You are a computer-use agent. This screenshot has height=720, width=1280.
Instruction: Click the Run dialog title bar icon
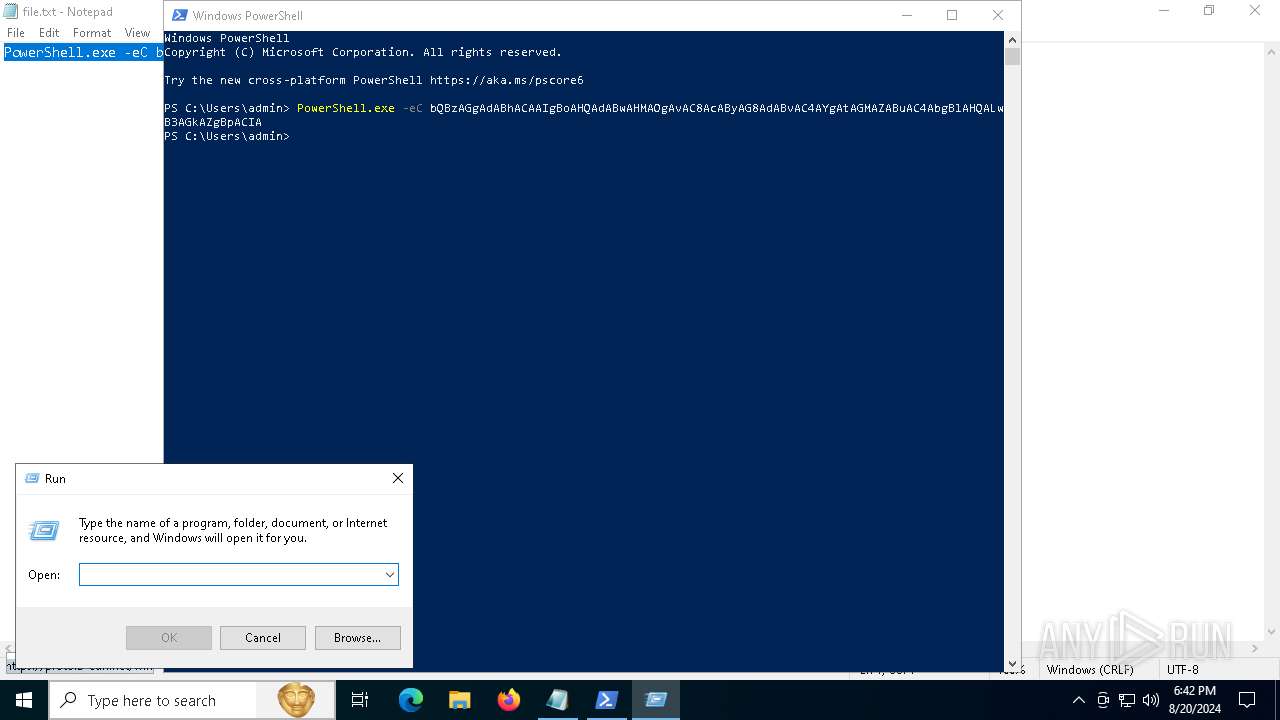coord(32,479)
